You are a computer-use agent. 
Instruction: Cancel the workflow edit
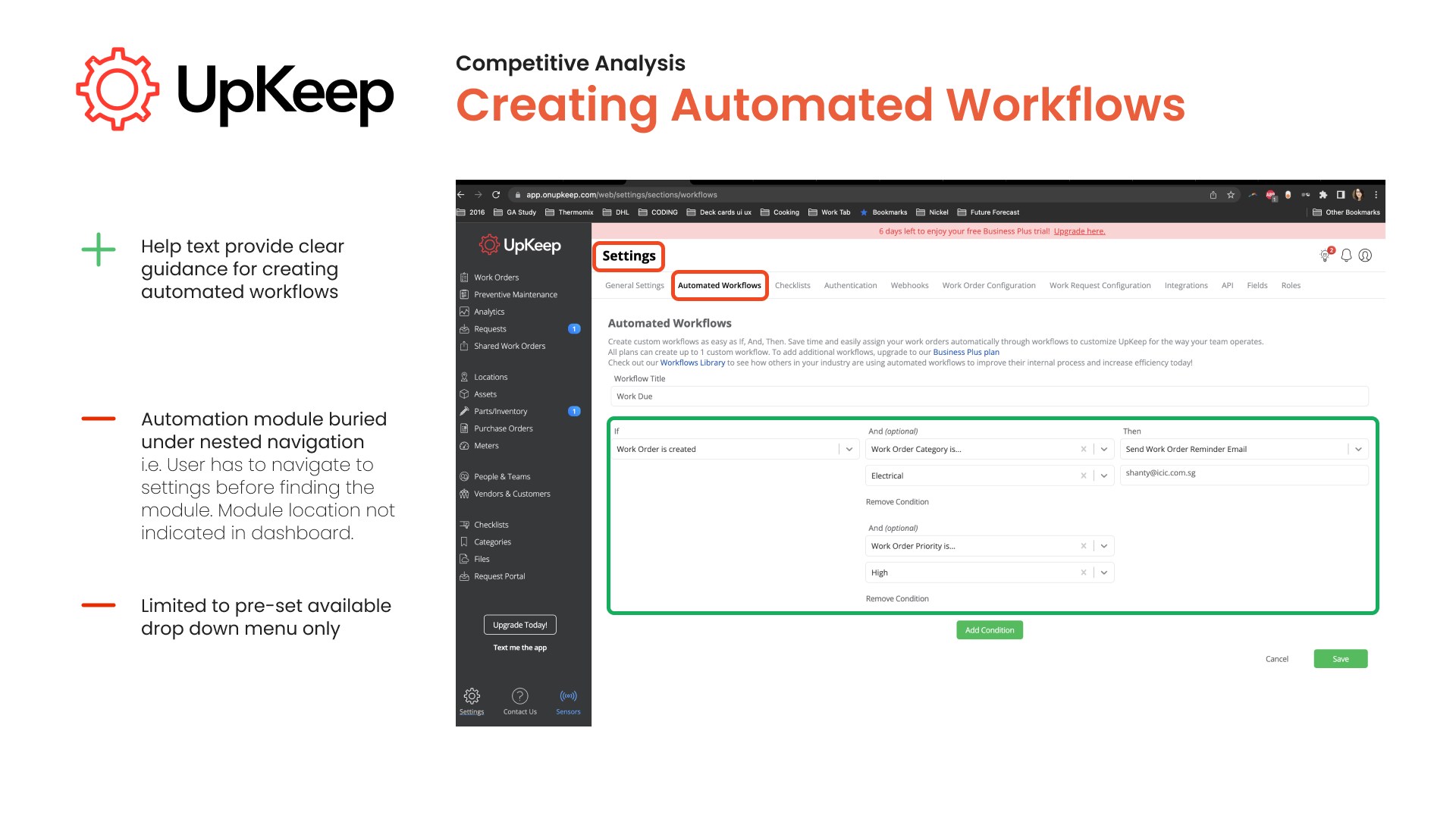coord(1277,659)
